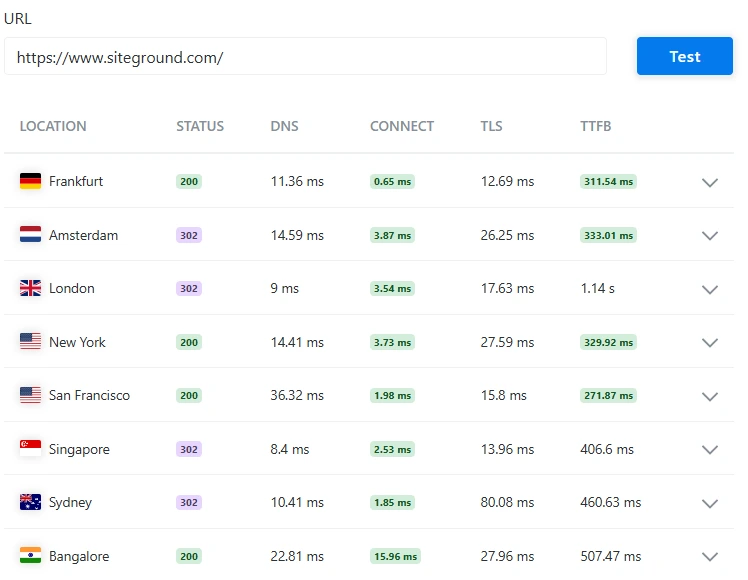Click the STATUS column header
Viewport: 748px width, 580px height.
(x=200, y=126)
